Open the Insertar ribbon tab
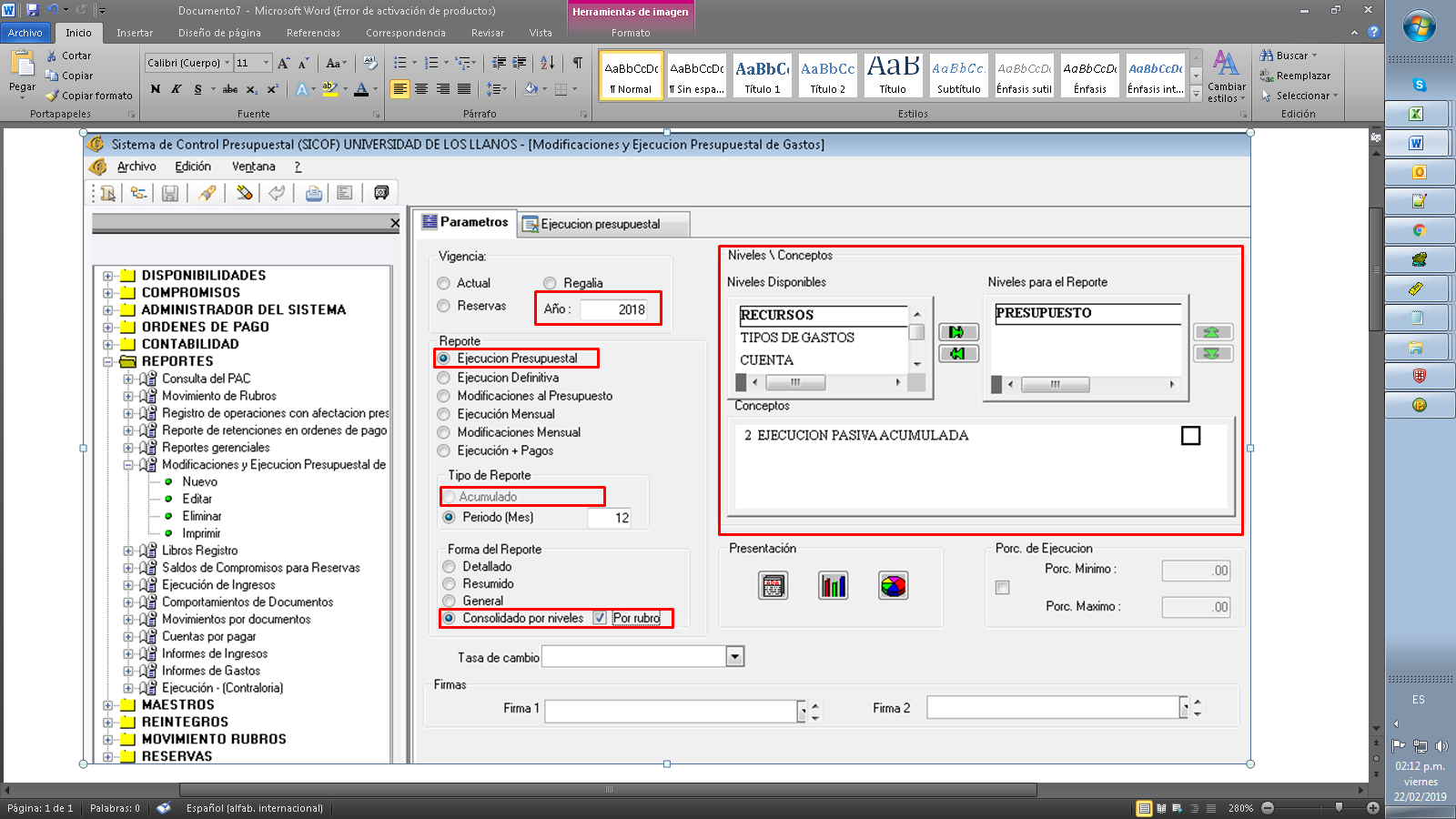This screenshot has height=819, width=1456. [x=135, y=33]
